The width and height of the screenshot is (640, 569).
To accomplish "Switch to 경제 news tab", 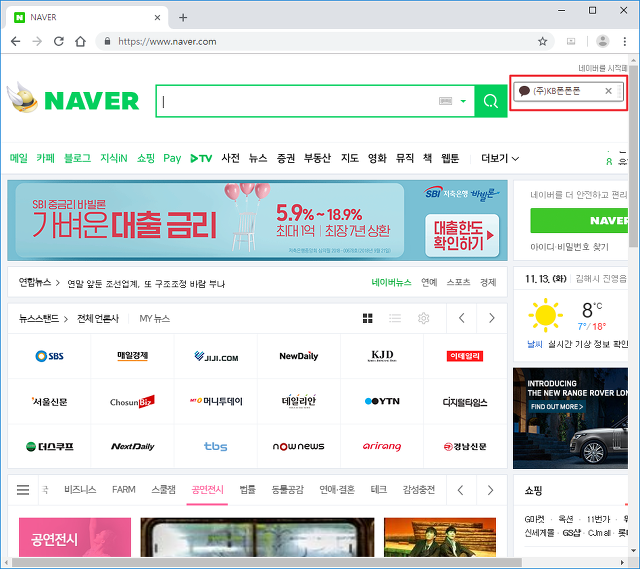I will (488, 282).
